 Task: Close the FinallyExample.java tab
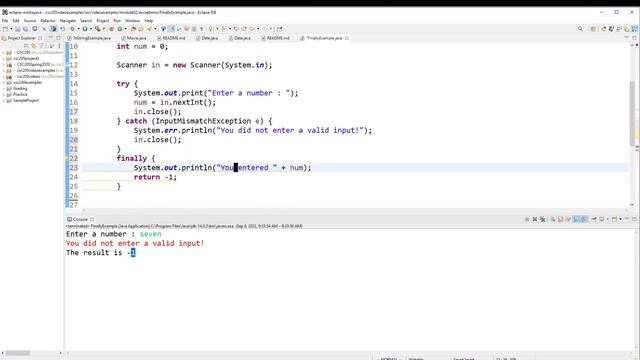tap(347, 38)
